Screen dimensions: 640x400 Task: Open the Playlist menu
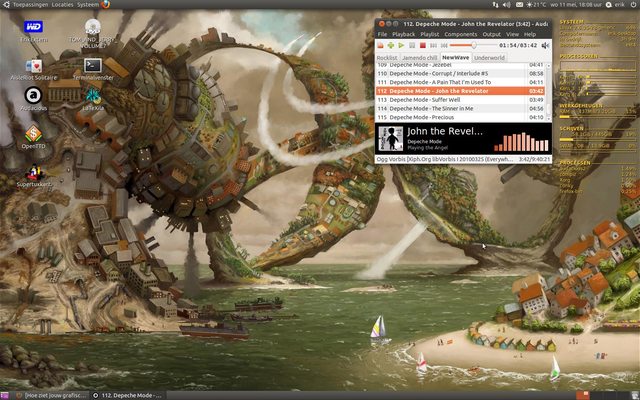click(x=429, y=34)
